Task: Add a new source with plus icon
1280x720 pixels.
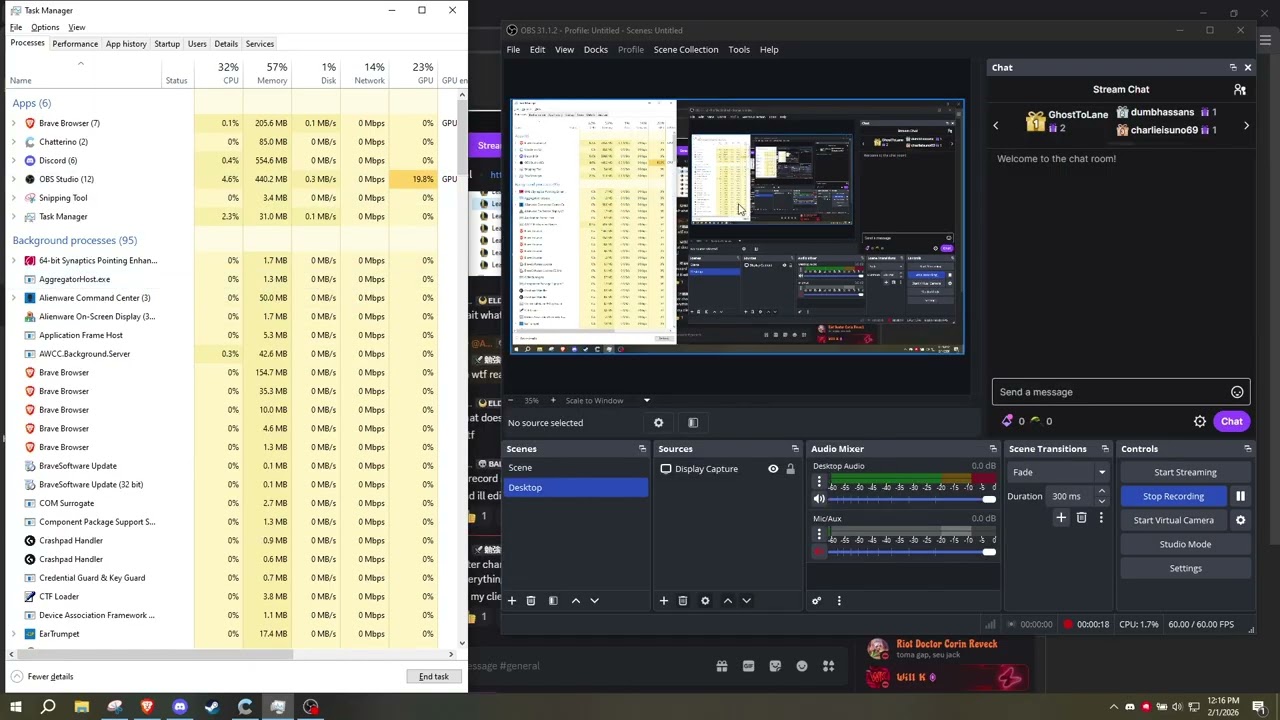Action: point(663,601)
